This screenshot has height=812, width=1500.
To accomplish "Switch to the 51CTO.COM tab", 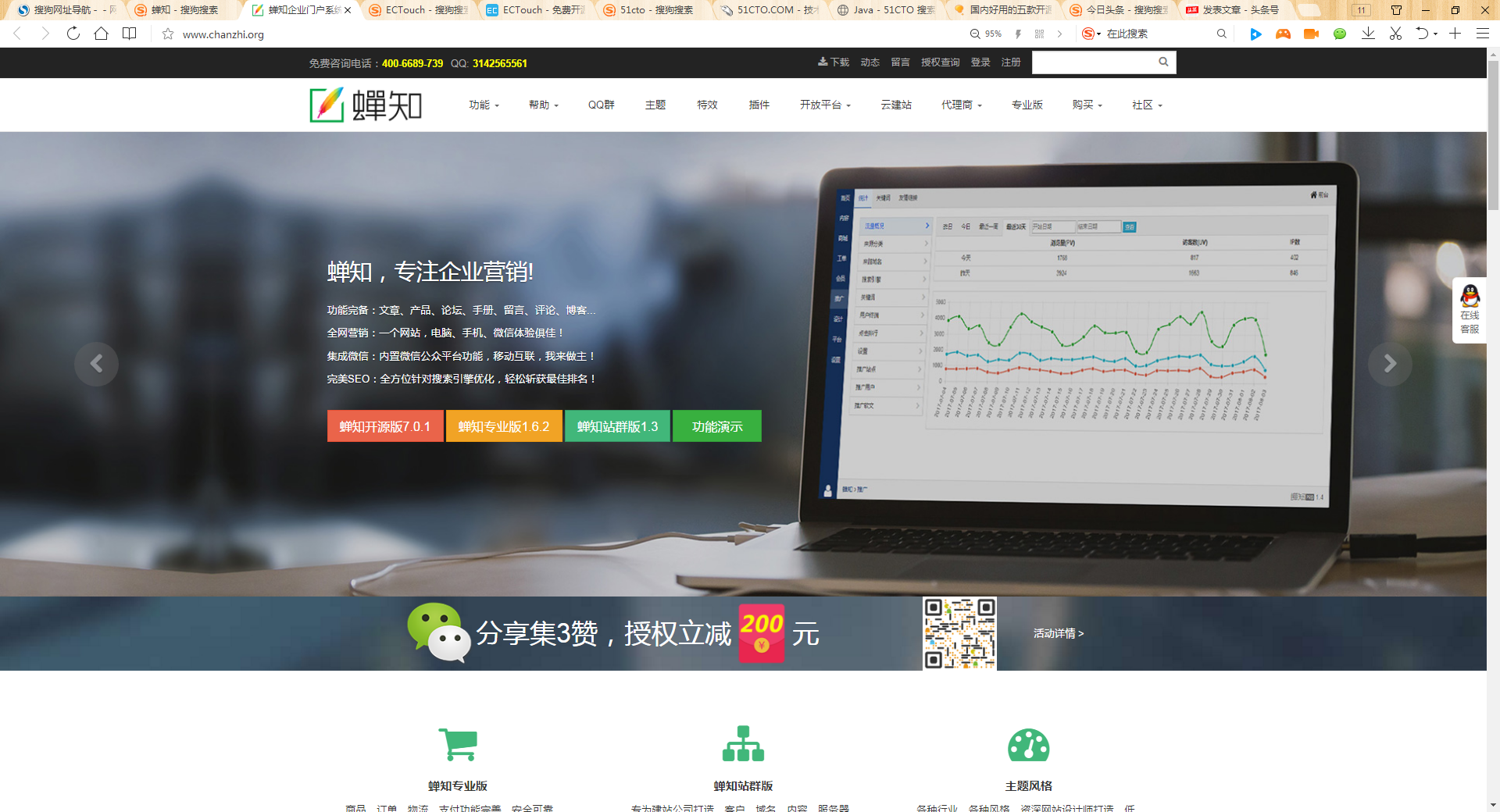I will point(770,10).
